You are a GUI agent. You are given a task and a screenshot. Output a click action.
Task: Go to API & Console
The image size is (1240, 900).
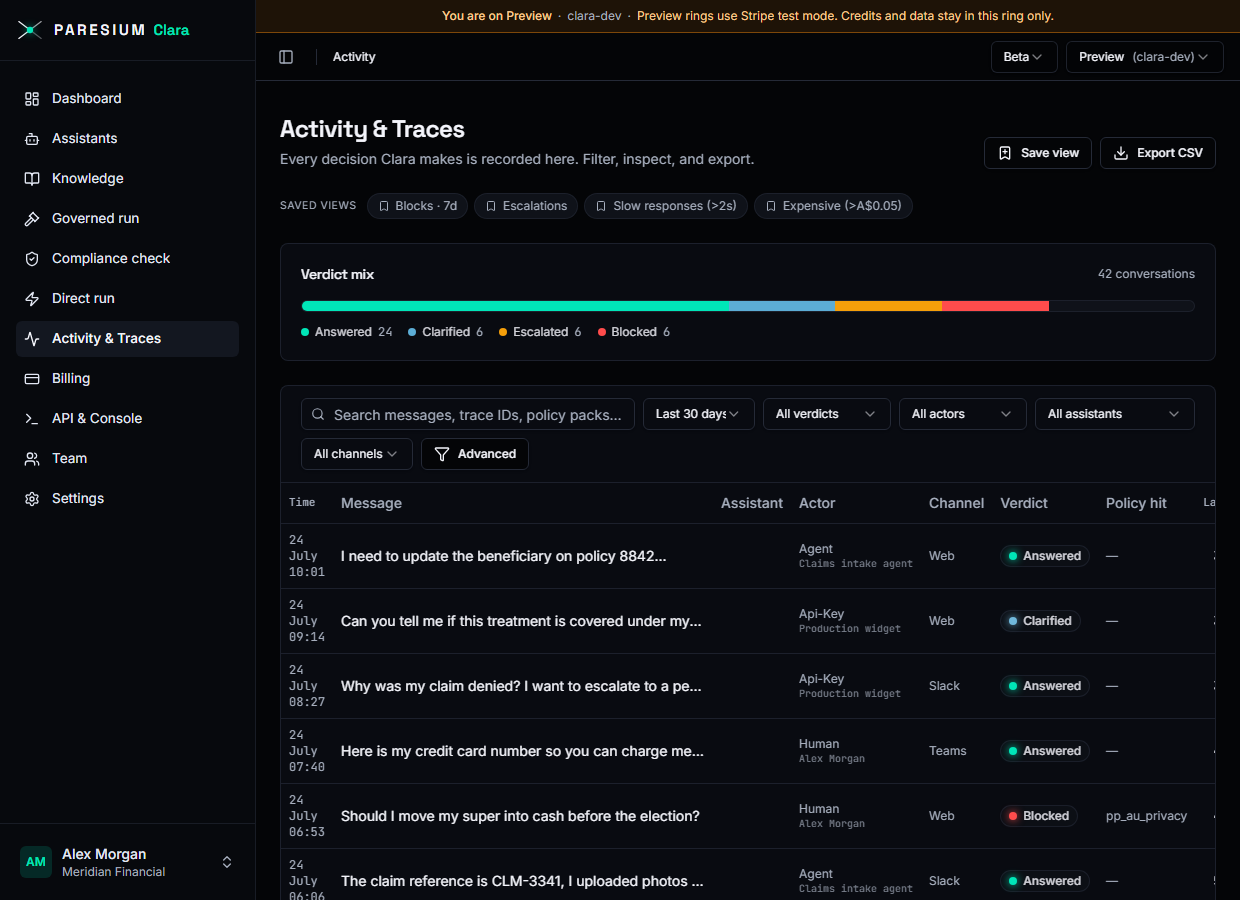click(x=127, y=418)
